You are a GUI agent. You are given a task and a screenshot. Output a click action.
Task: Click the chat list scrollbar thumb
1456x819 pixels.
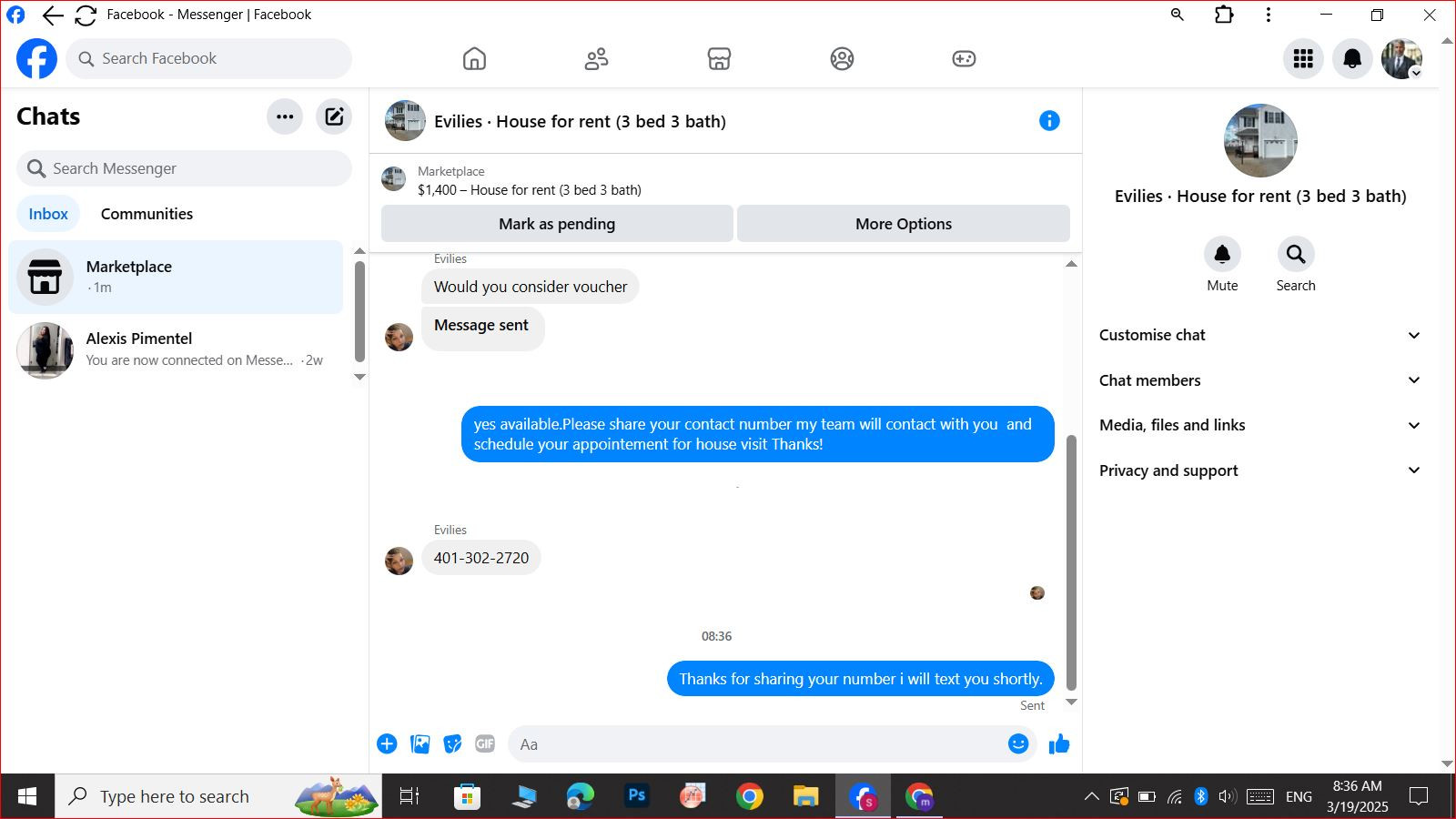coord(359,312)
